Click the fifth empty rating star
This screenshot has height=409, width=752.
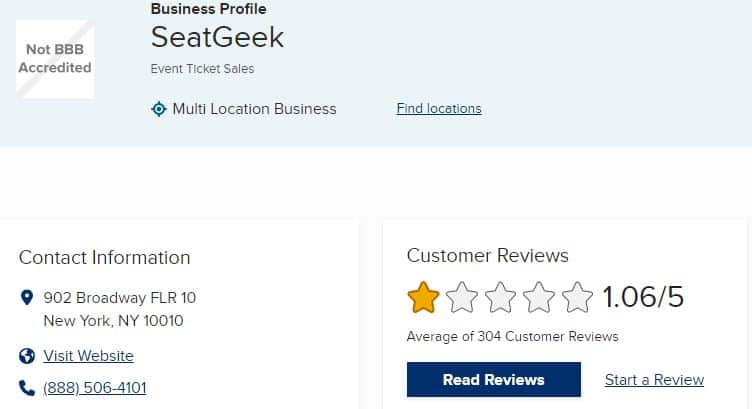tap(577, 297)
